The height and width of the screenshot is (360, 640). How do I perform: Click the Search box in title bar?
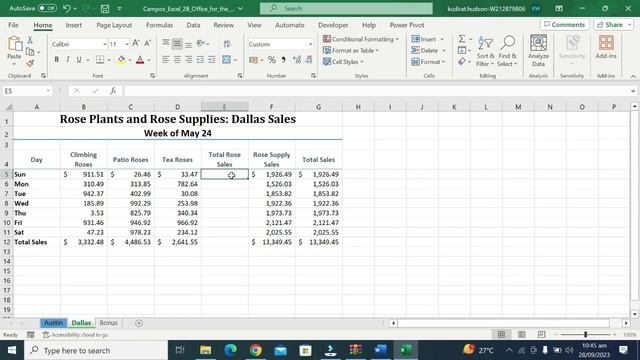click(346, 8)
